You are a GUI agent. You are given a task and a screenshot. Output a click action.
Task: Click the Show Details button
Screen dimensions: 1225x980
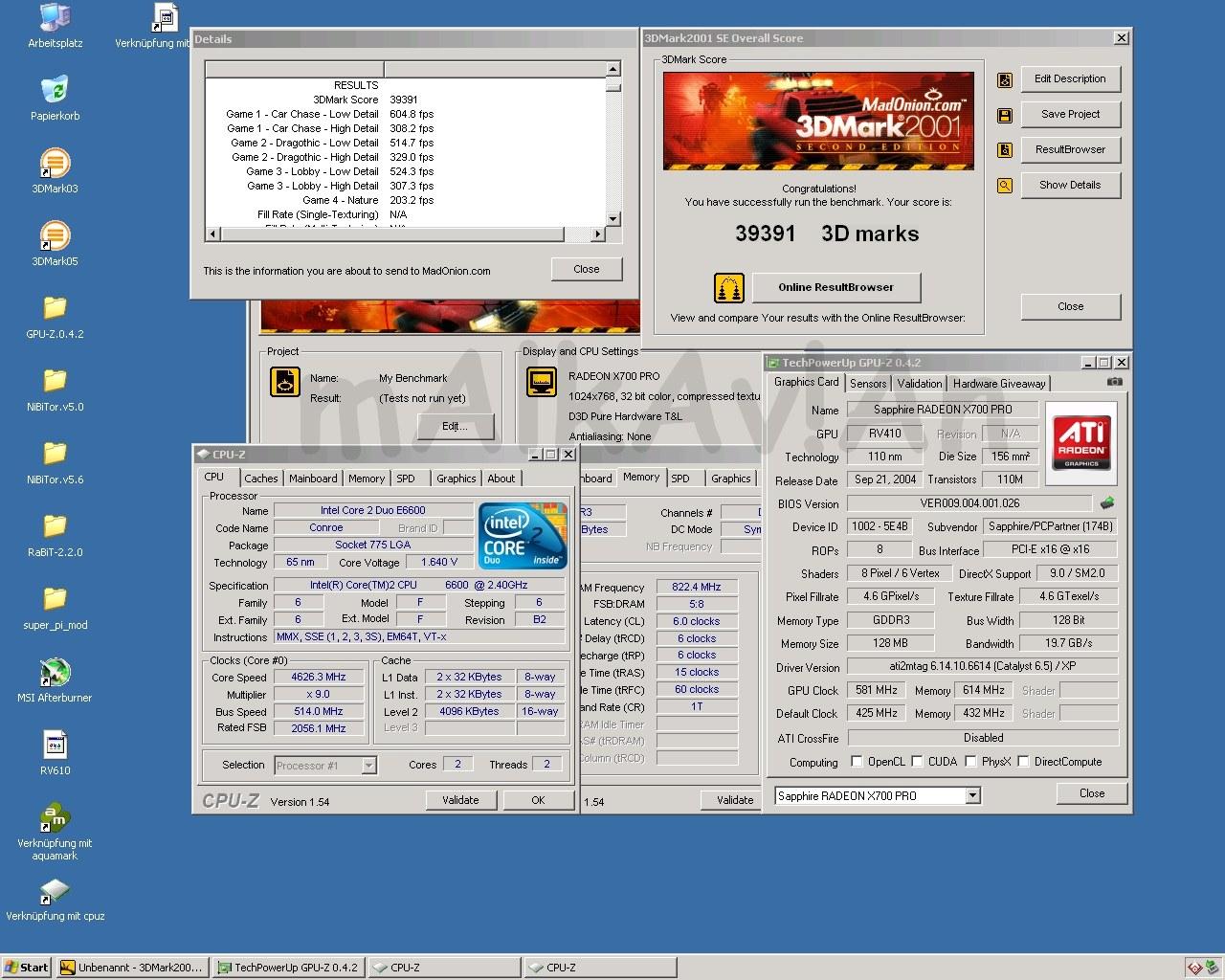[x=1070, y=185]
